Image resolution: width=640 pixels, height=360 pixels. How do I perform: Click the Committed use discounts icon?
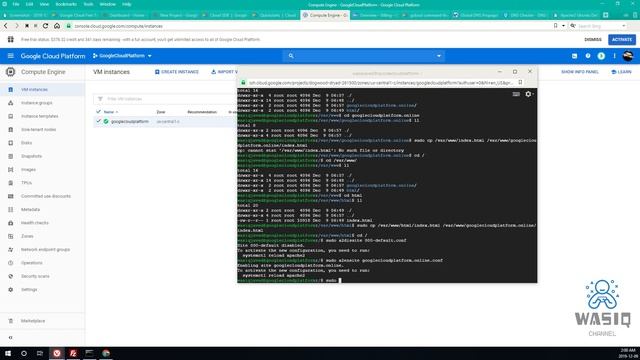(11, 196)
